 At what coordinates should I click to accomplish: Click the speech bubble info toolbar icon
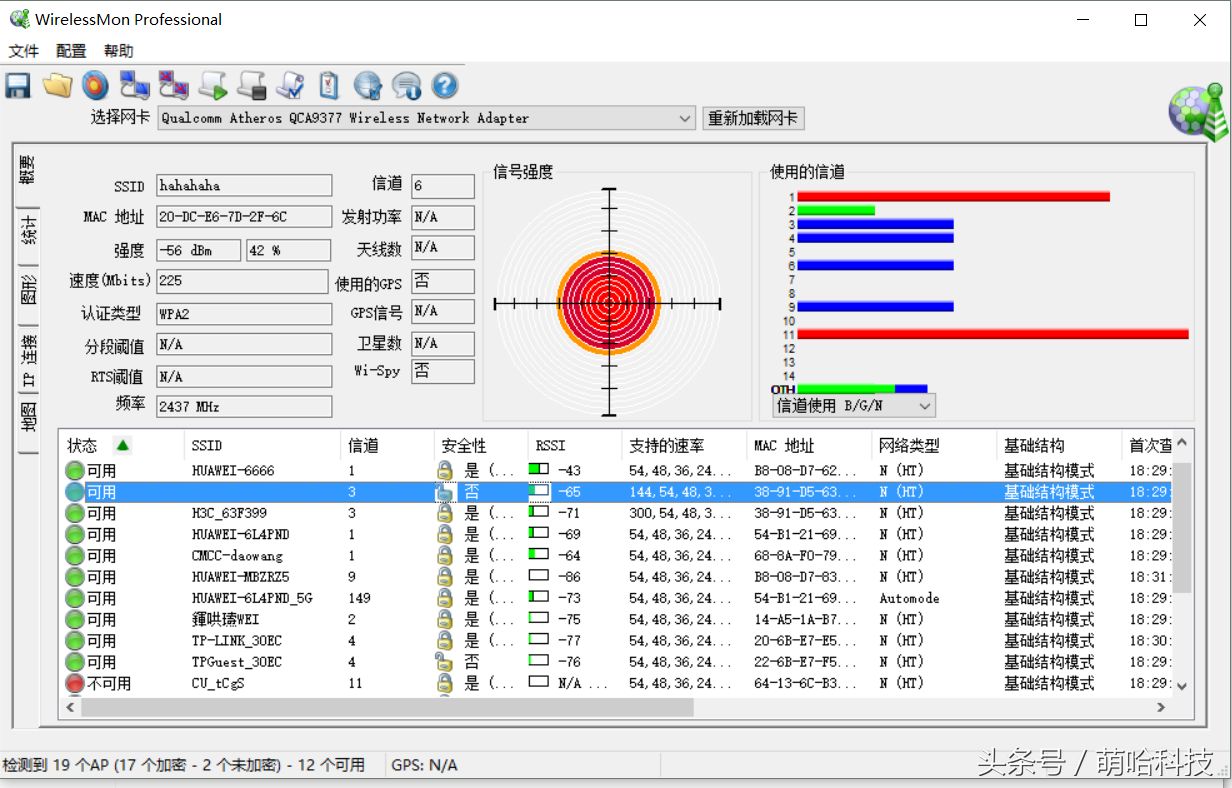(406, 86)
